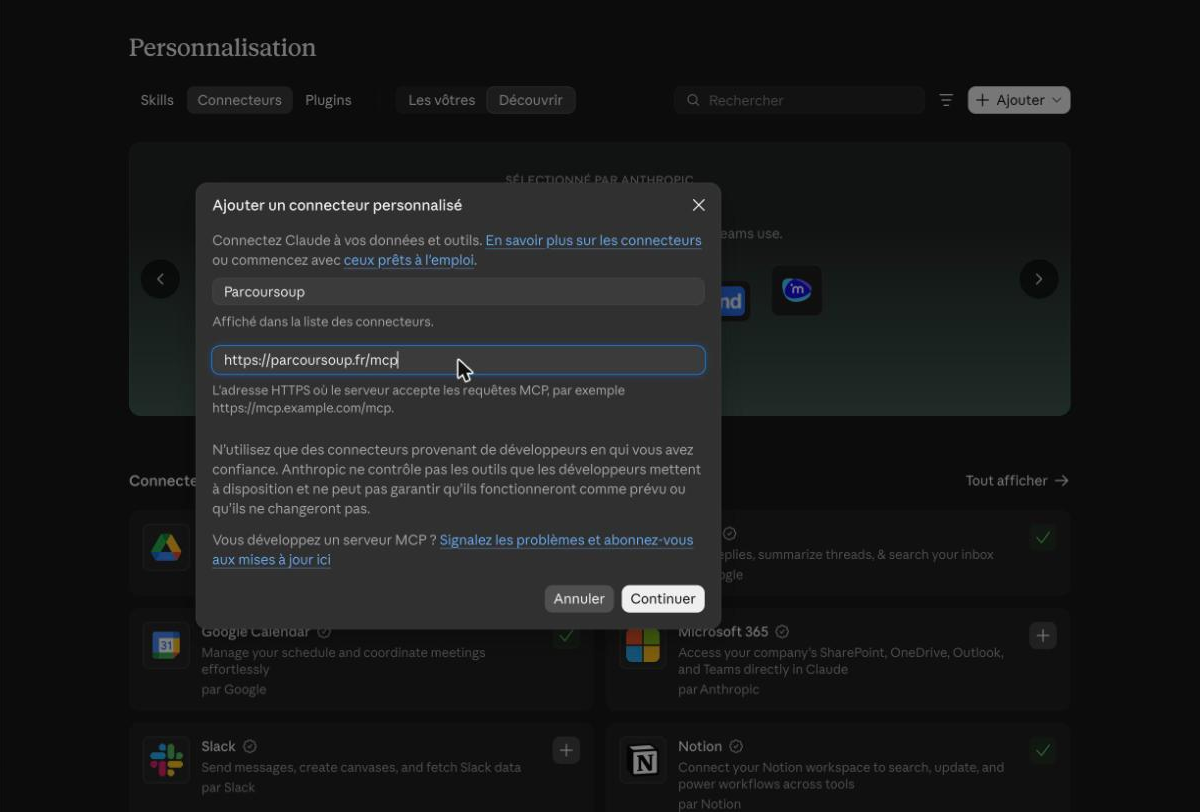Select the Connecteurs tab

click(x=240, y=100)
